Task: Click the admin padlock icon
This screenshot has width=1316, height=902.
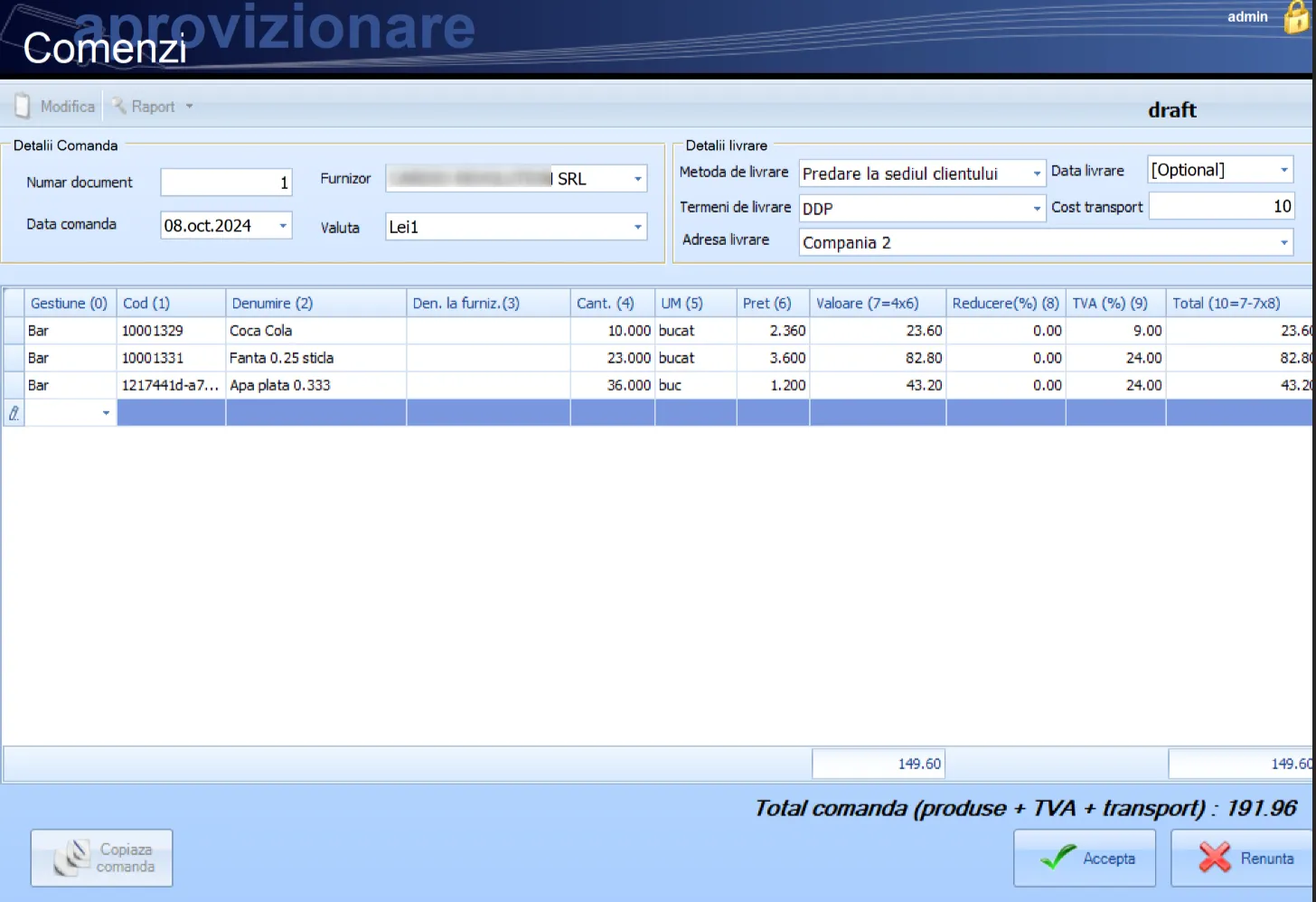Action: (1297, 16)
